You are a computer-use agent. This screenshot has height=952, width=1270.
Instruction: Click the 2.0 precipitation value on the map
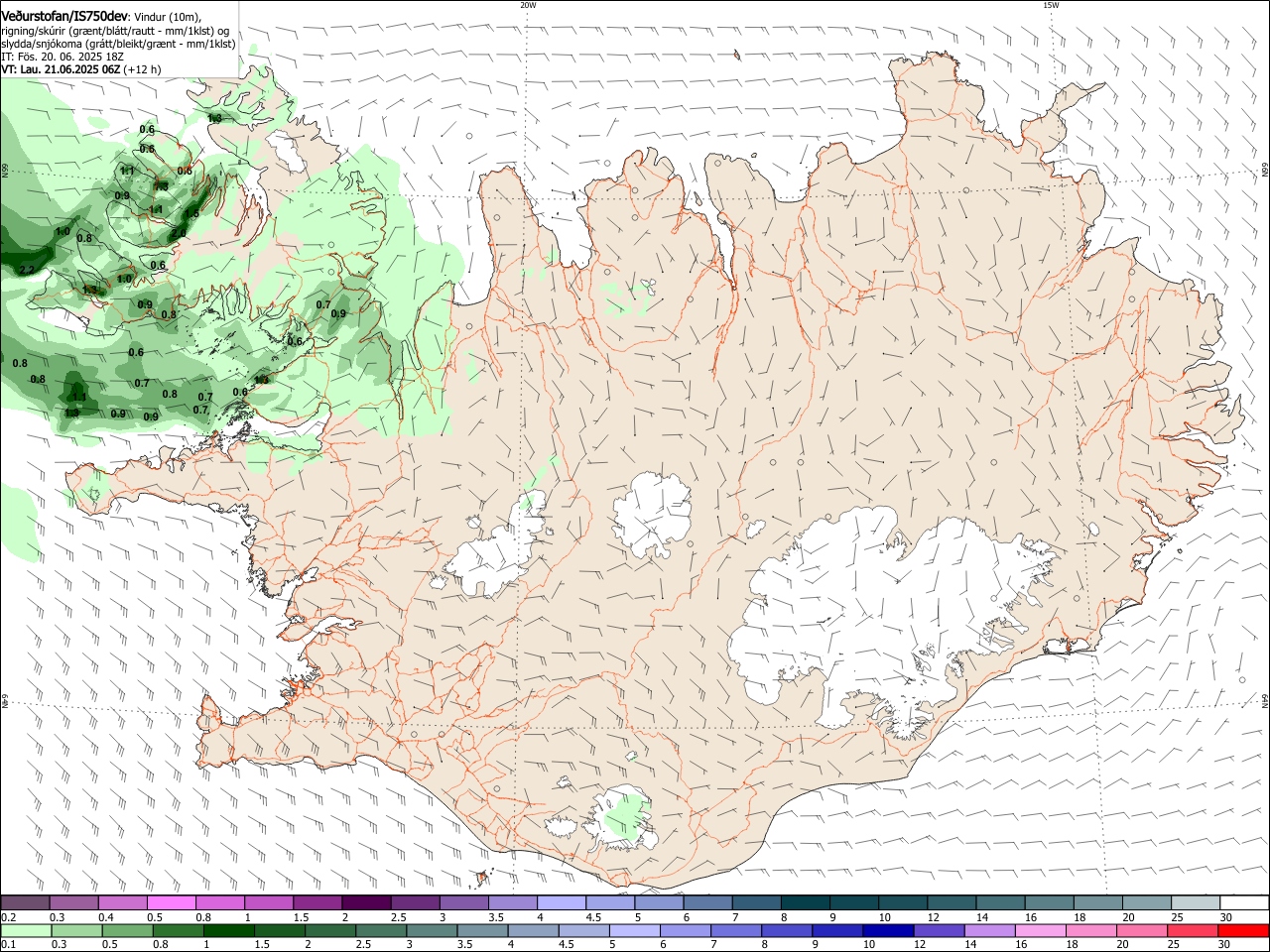179,233
